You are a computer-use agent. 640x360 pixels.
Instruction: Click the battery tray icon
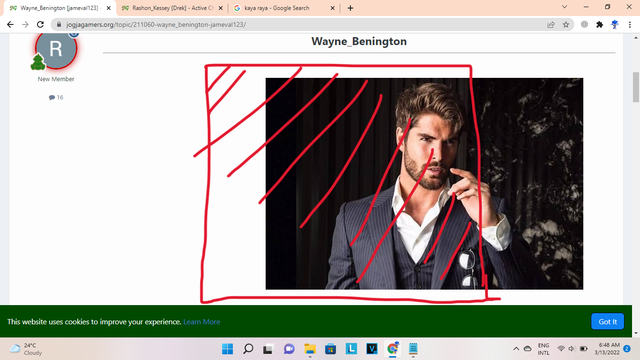584,349
